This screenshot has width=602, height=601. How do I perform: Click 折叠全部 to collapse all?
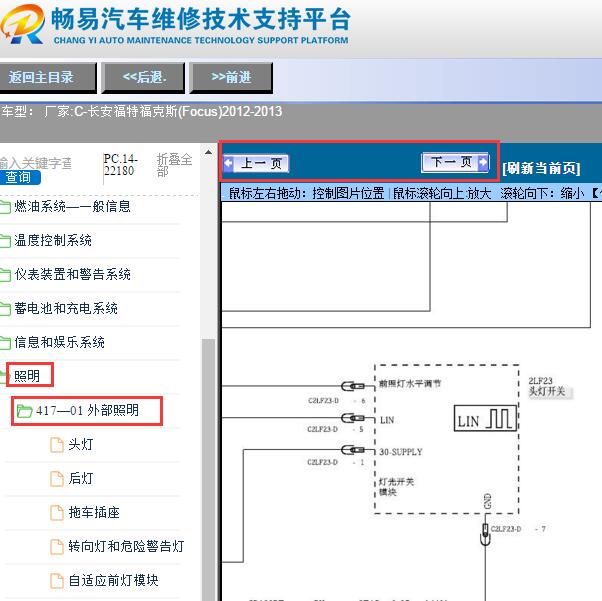174,165
